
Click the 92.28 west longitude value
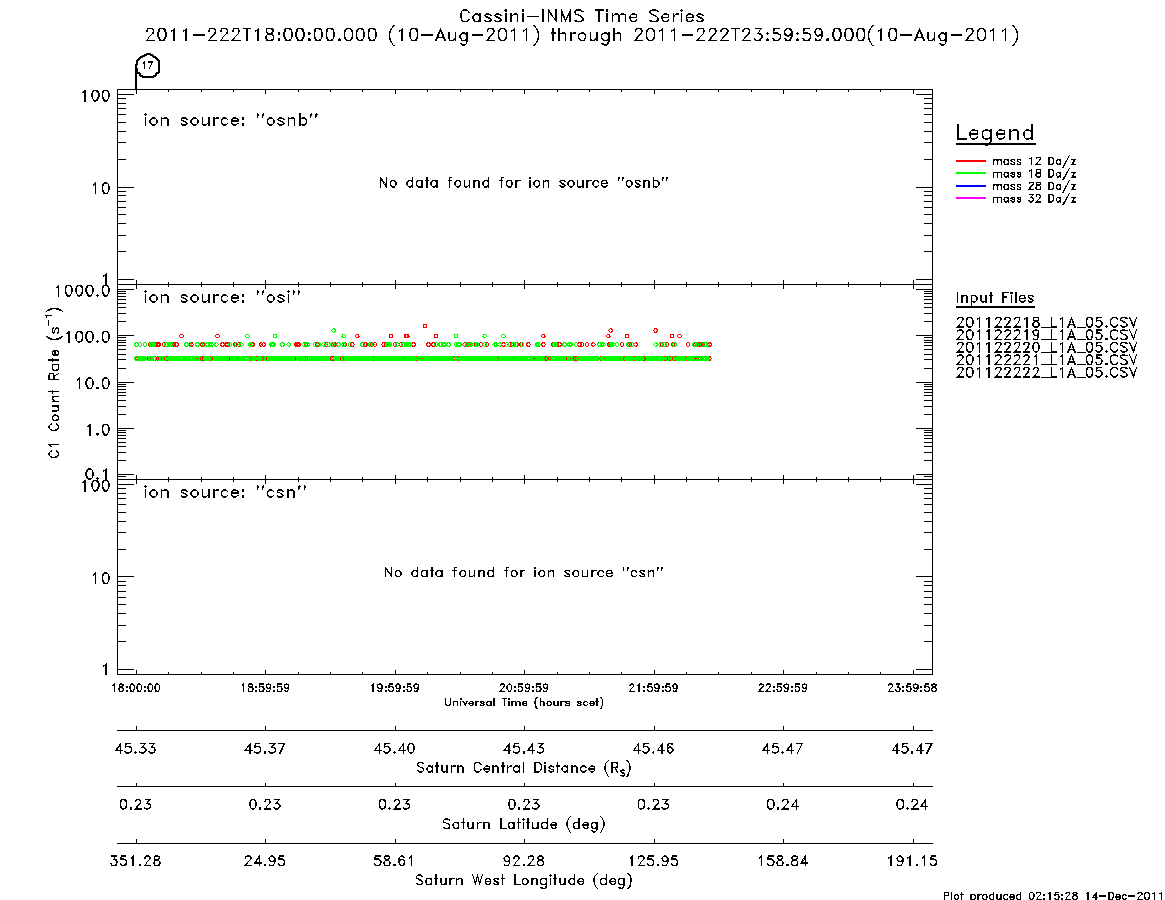click(524, 861)
